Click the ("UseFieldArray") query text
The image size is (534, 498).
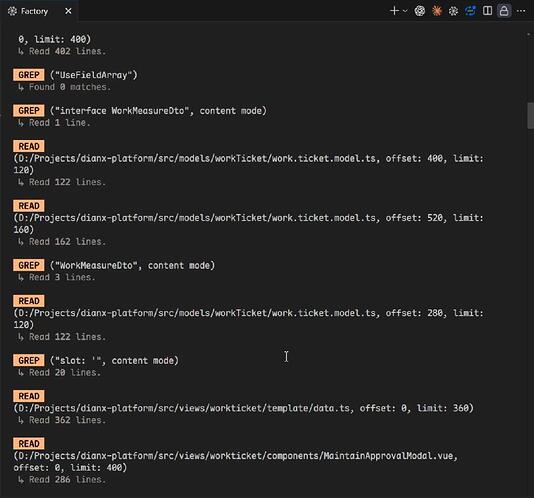pos(94,75)
